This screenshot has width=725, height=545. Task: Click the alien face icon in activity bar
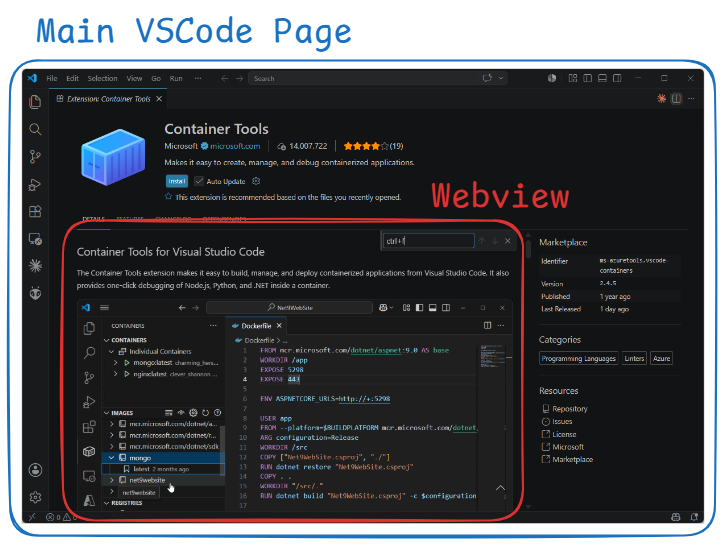35,293
